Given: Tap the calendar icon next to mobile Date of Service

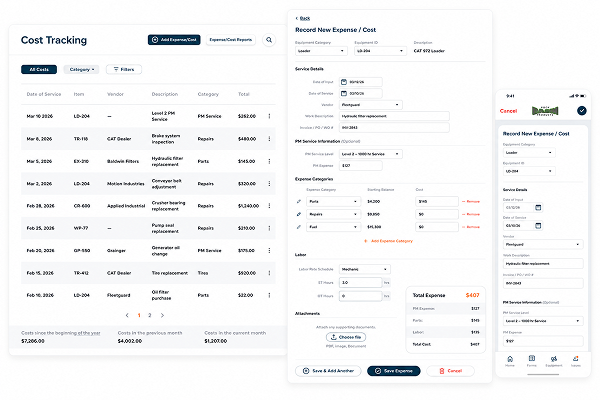Looking at the screenshot, I should (538, 225).
